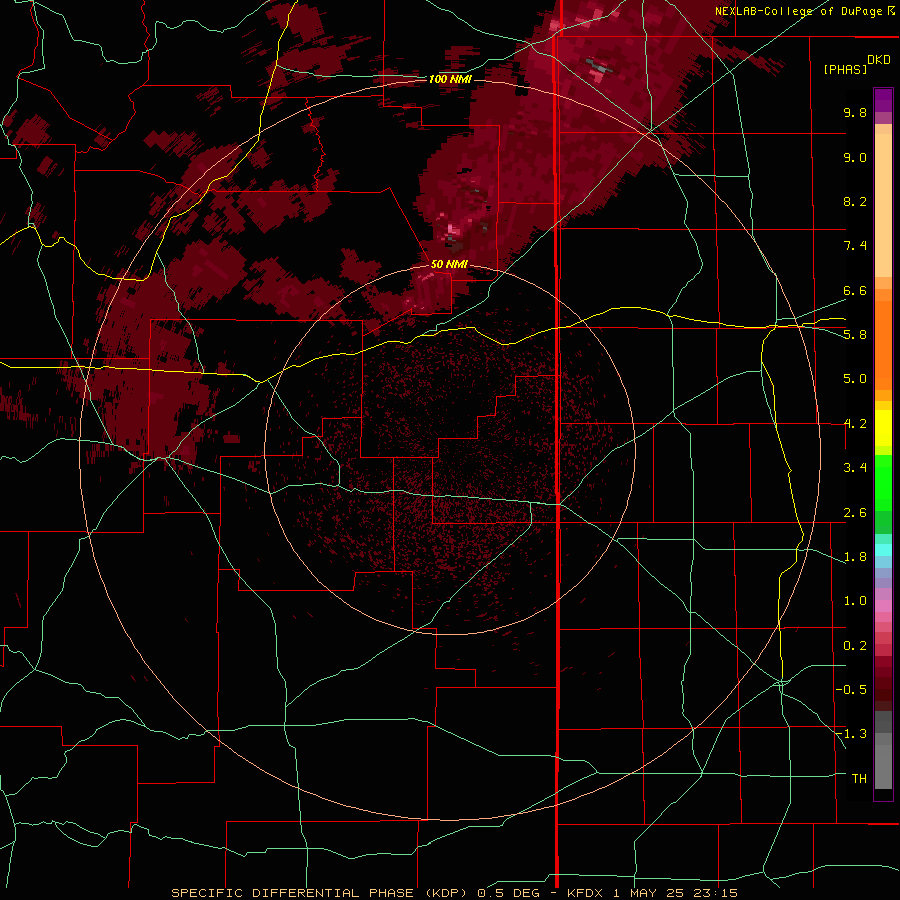Click the 6.6 value on the color scale
The width and height of the screenshot is (900, 900).
point(855,290)
